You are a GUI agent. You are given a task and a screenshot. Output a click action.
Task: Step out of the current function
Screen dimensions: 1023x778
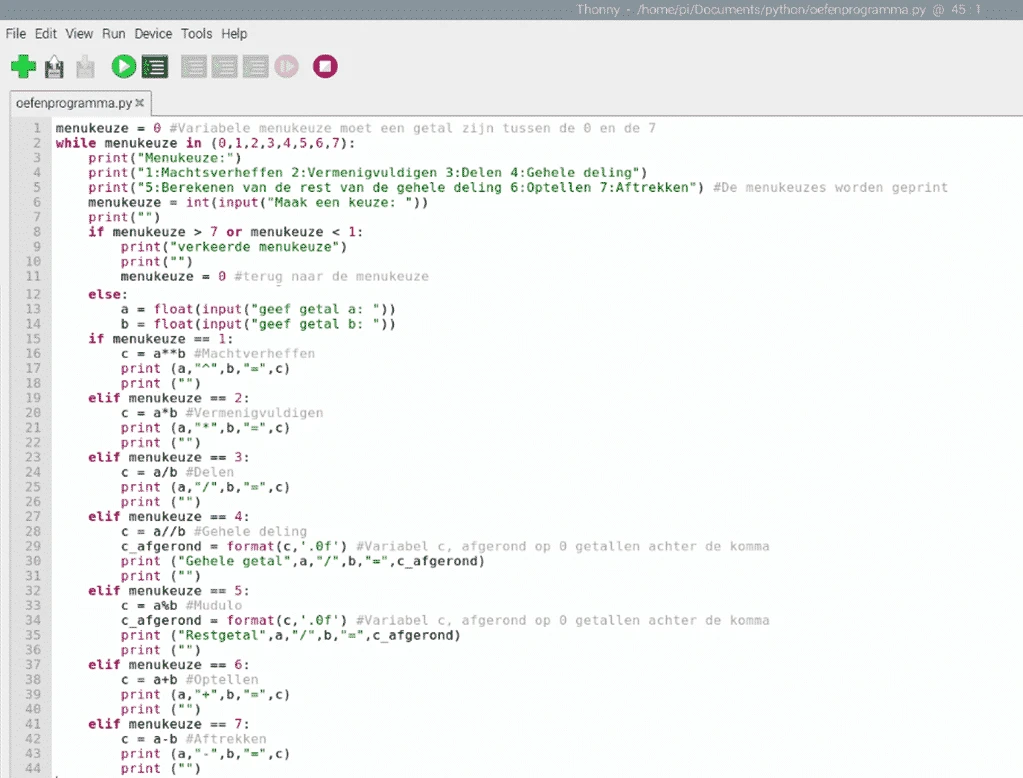coord(255,66)
